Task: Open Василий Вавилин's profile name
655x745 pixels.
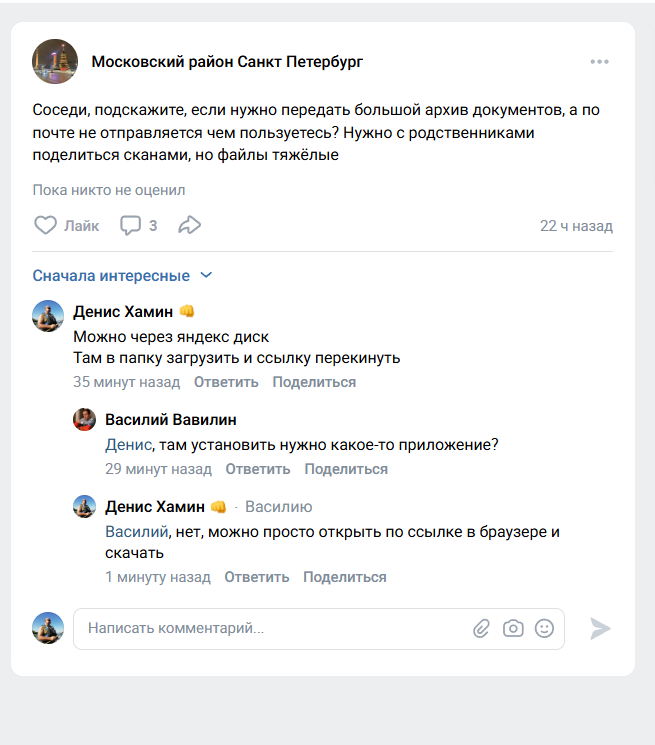Action: (171, 420)
